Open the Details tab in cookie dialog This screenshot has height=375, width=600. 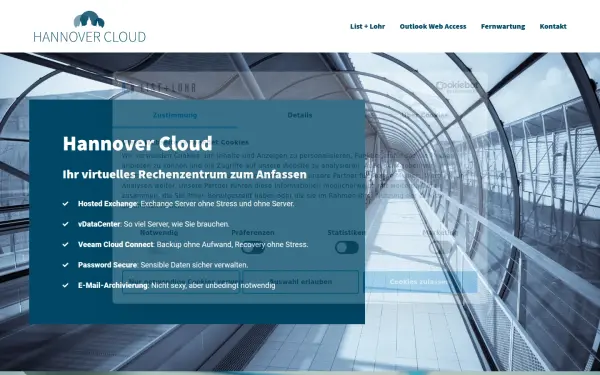(300, 115)
